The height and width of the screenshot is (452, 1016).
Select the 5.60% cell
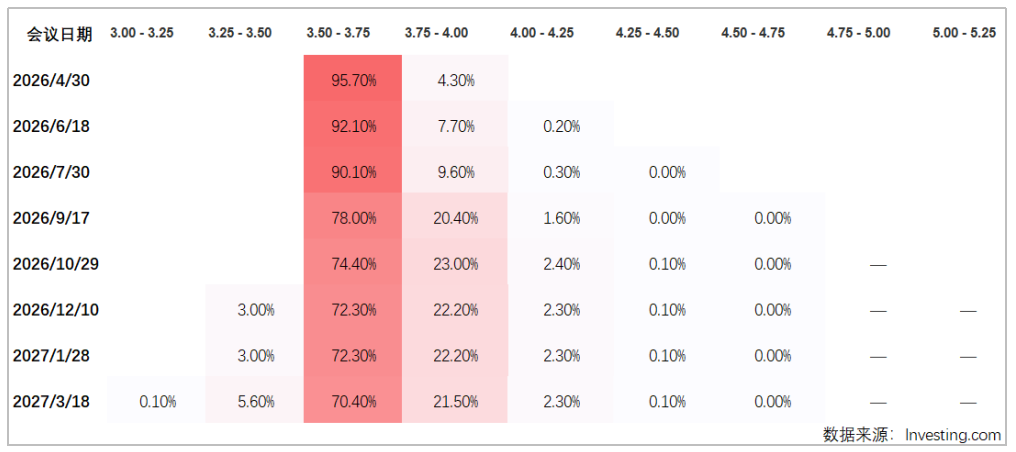click(256, 401)
